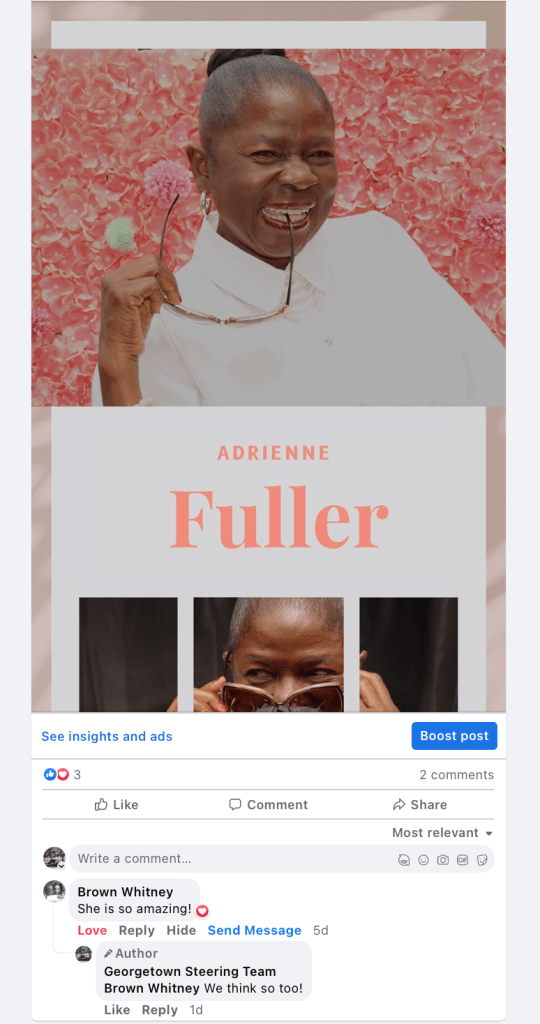Select the Comment action
Image resolution: width=540 pixels, height=1024 pixels.
pyautogui.click(x=268, y=805)
